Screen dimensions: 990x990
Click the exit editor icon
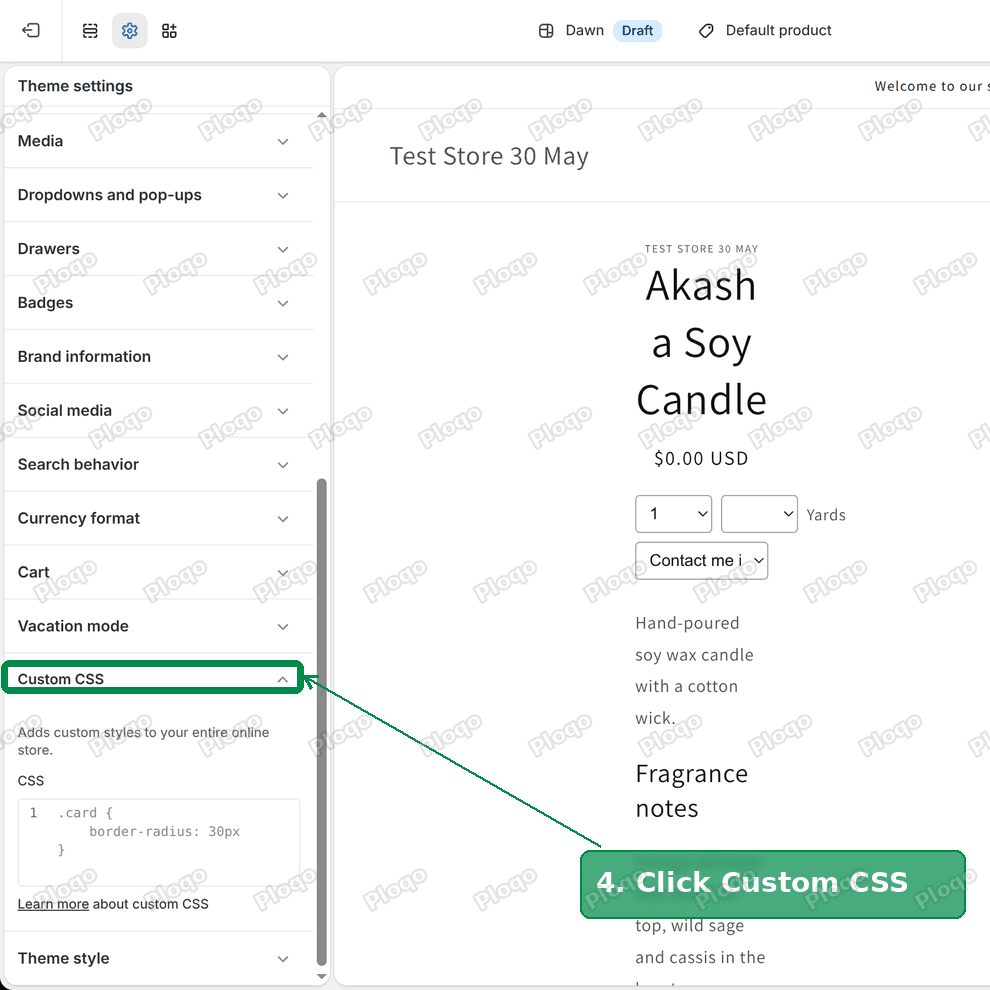click(x=30, y=30)
